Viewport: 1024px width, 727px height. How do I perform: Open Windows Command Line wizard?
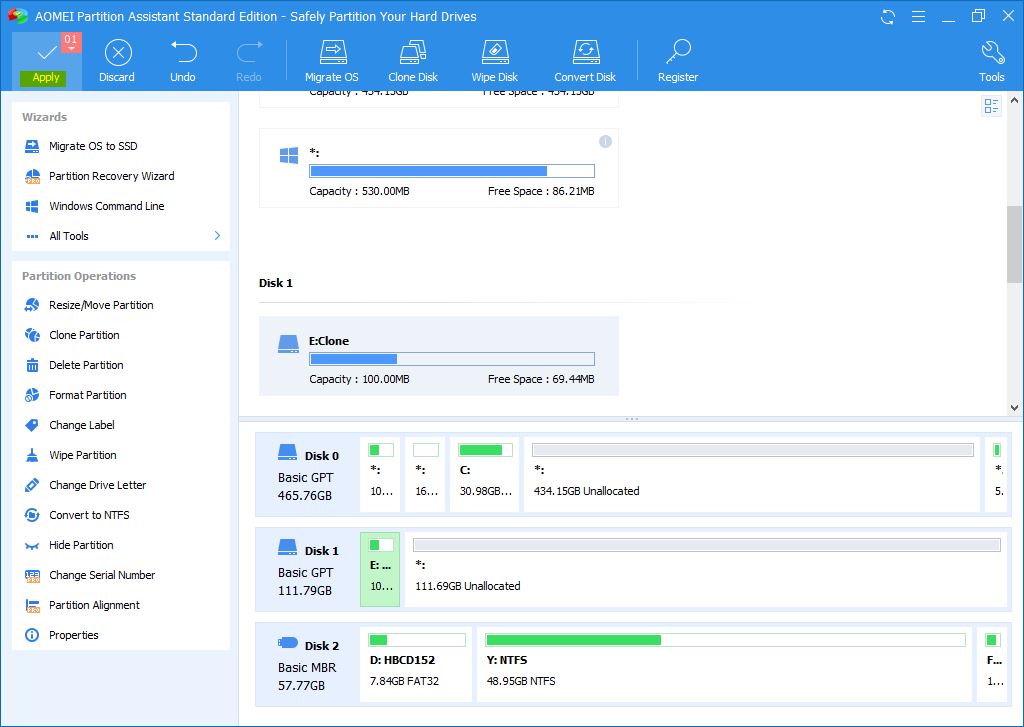pos(106,206)
